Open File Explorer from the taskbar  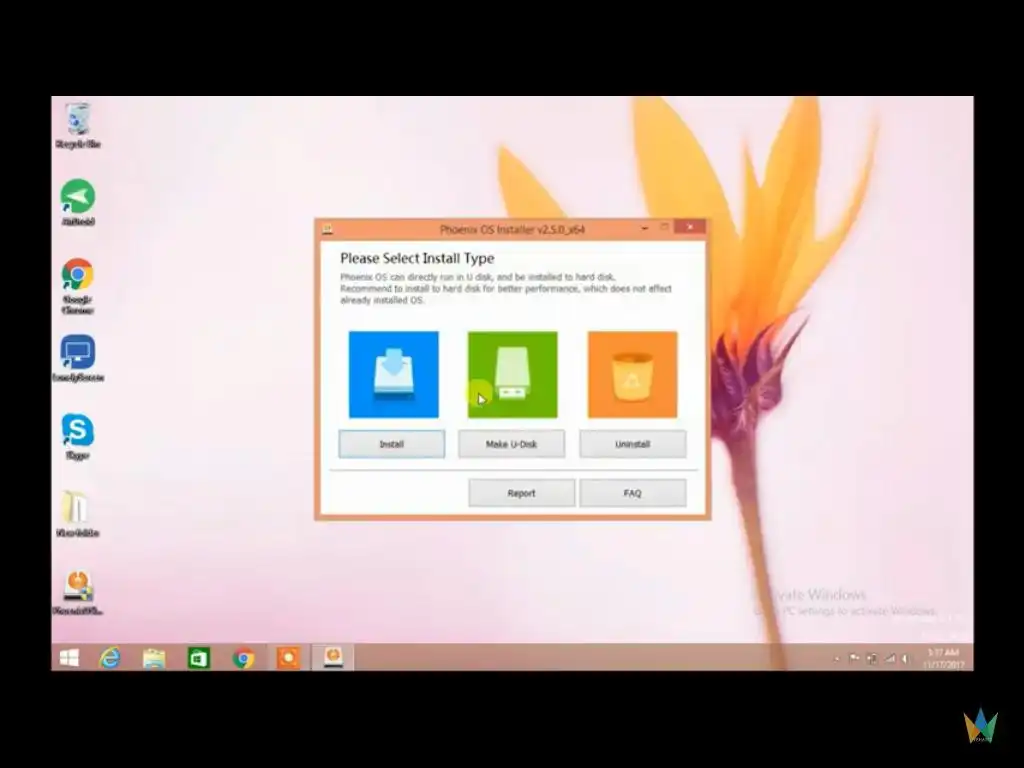pyautogui.click(x=154, y=658)
